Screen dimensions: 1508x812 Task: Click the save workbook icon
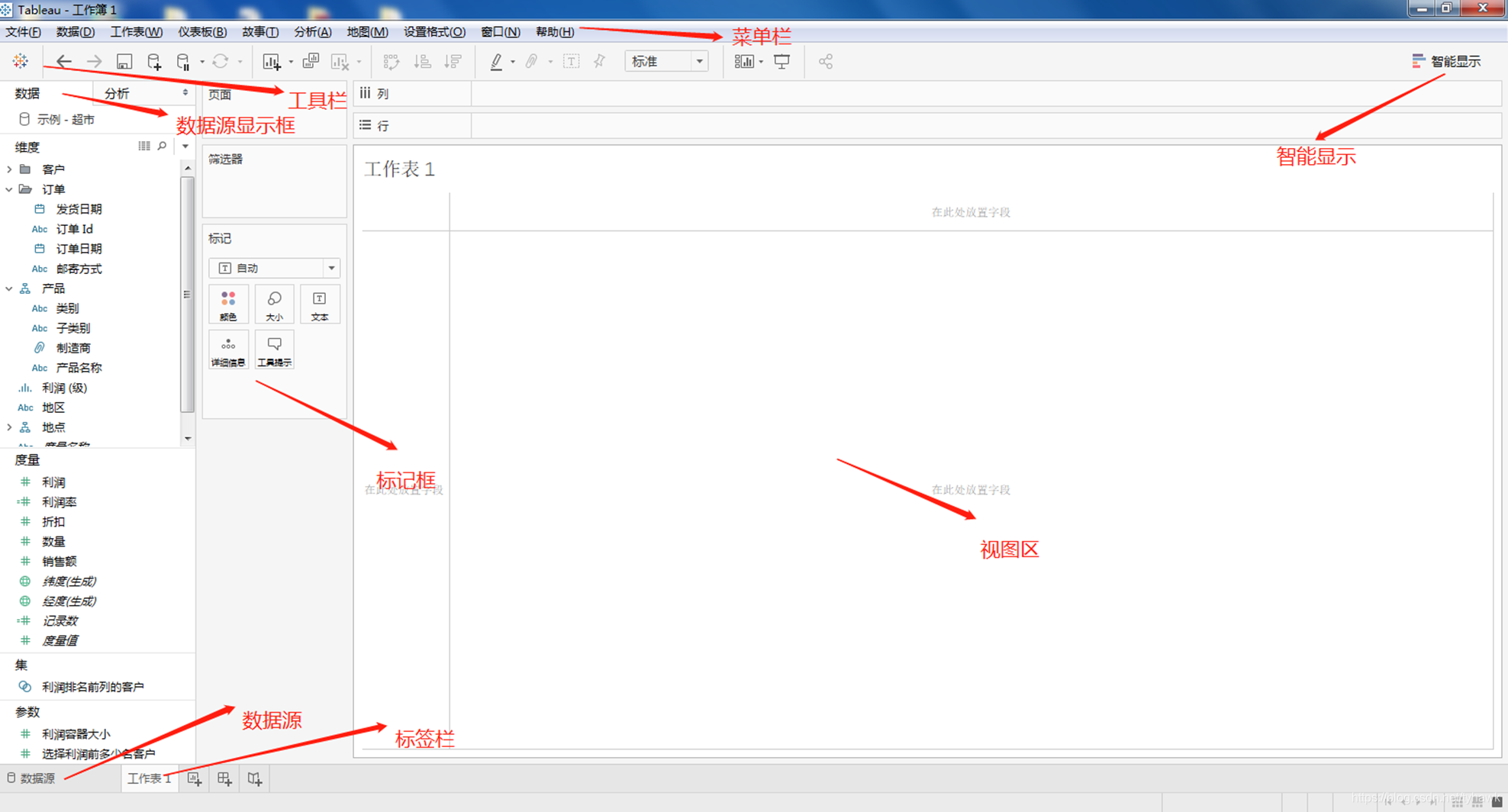(x=124, y=62)
